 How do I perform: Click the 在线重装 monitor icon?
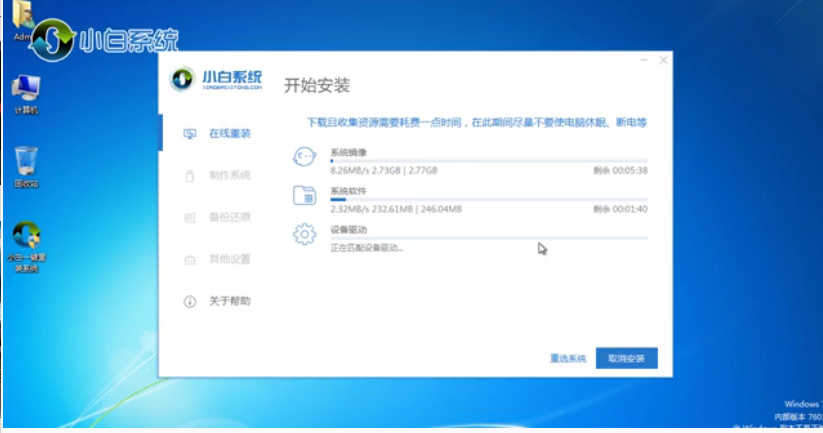190,134
